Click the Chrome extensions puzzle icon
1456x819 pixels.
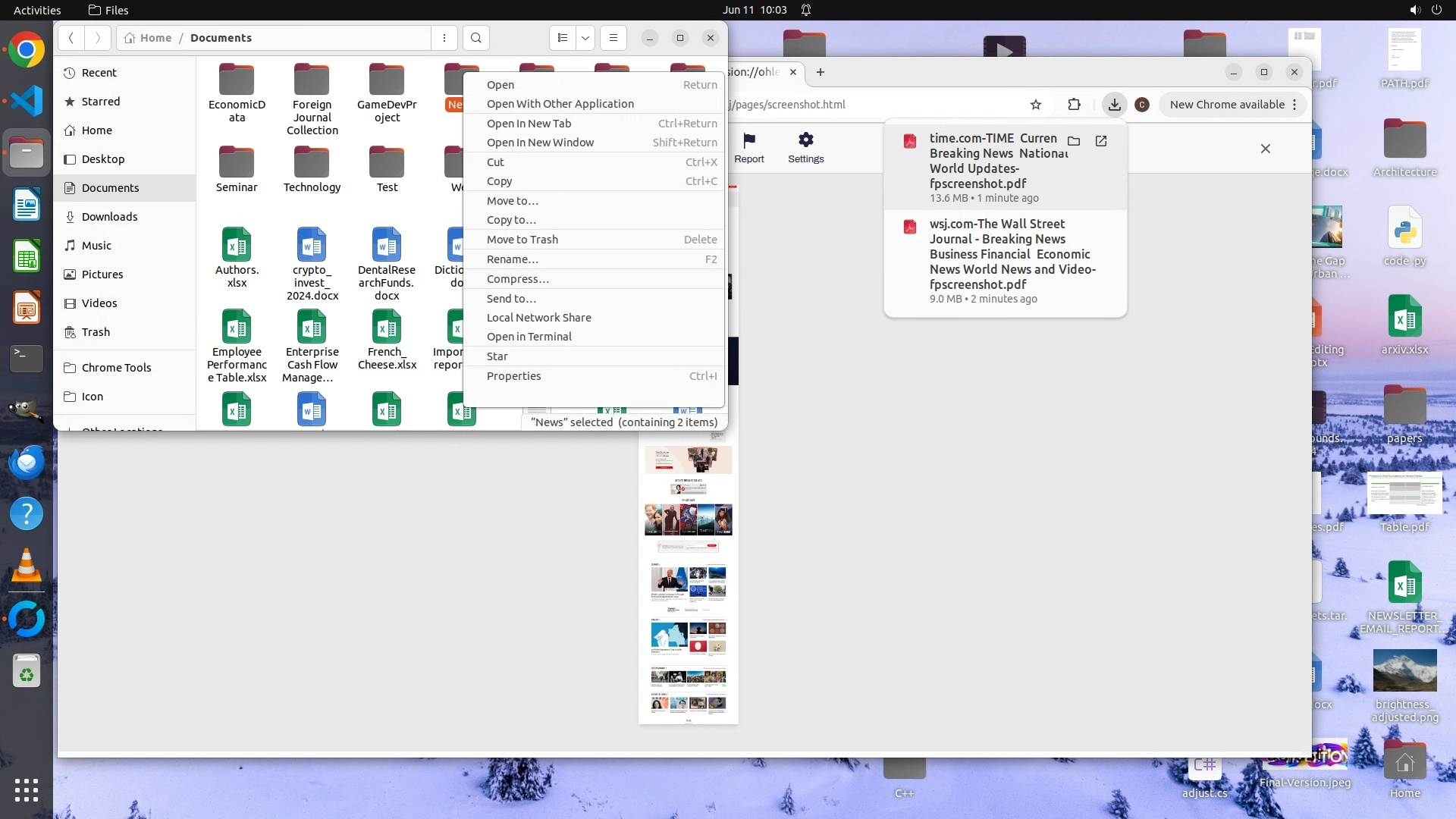[x=1074, y=105]
